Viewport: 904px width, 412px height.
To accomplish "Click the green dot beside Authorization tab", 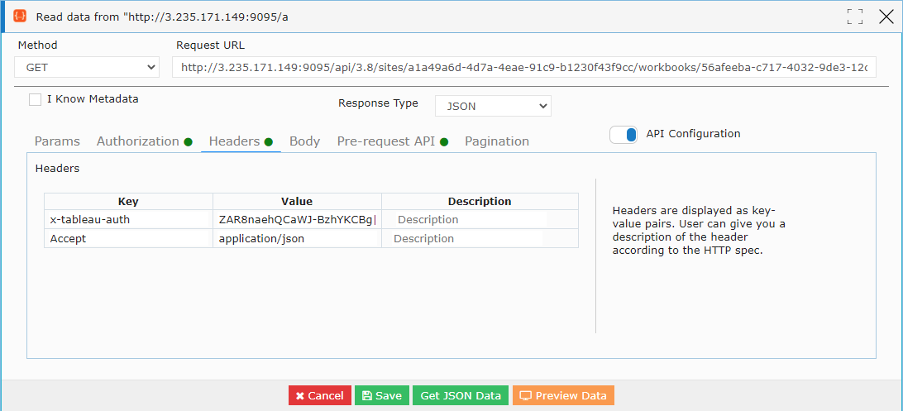I will 188,142.
